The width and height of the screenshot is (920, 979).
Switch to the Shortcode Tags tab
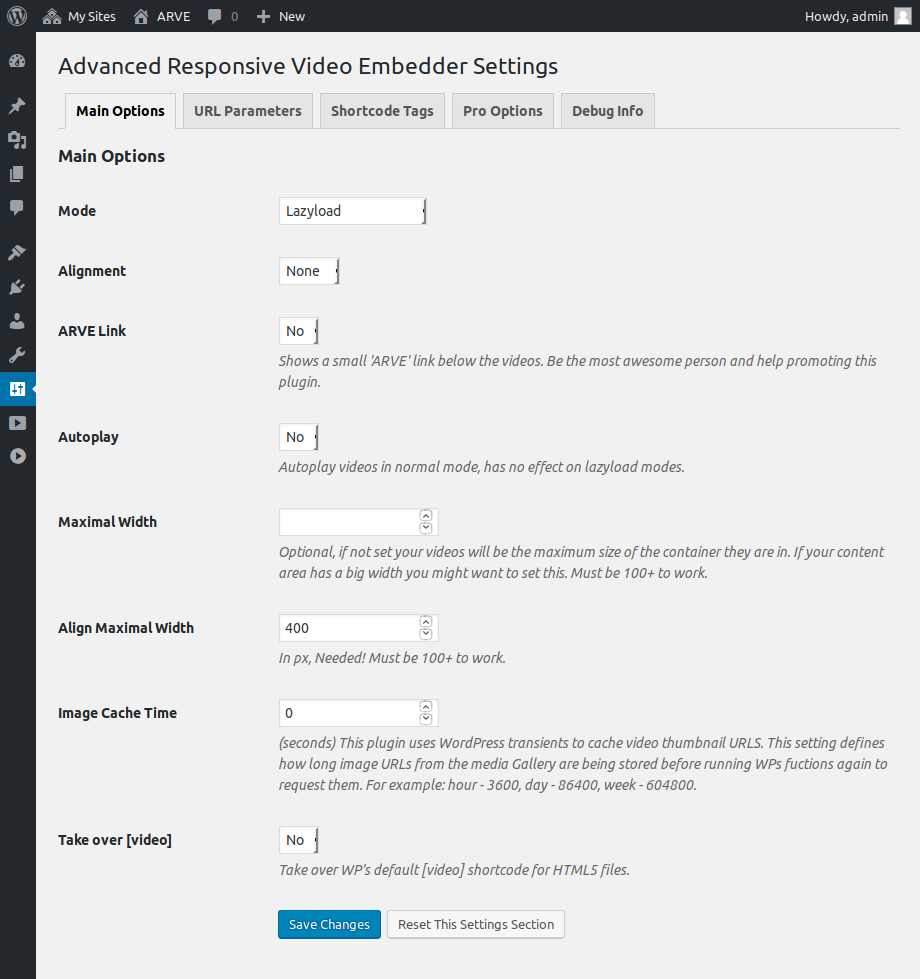[382, 111]
